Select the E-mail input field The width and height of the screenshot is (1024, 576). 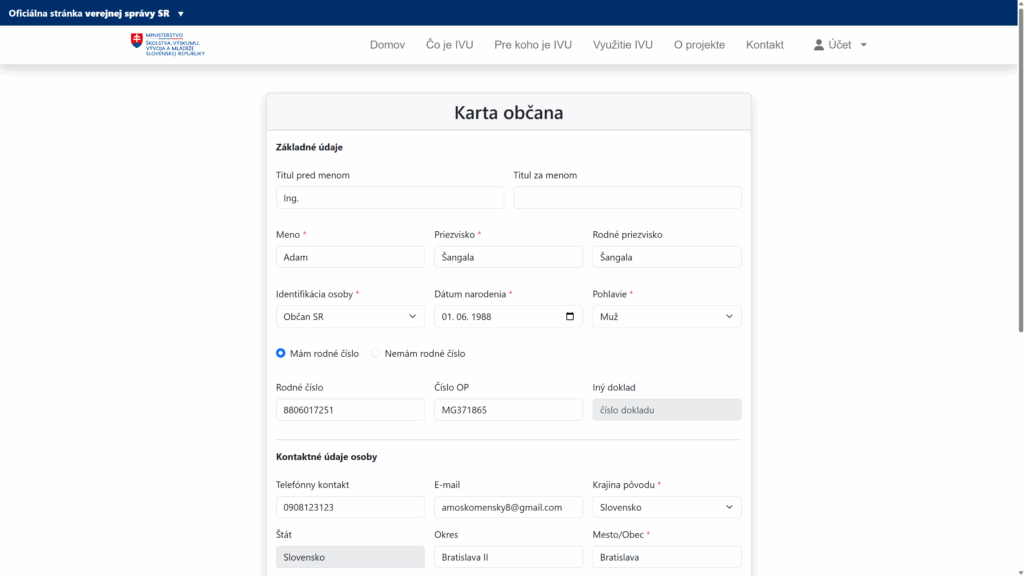[508, 506]
